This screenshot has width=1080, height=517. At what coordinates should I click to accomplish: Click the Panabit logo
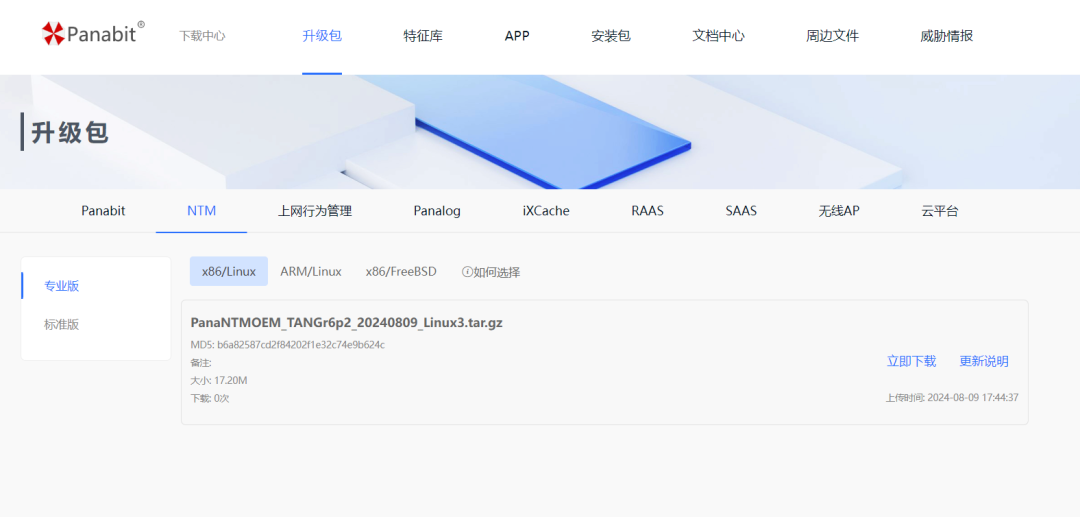click(93, 33)
